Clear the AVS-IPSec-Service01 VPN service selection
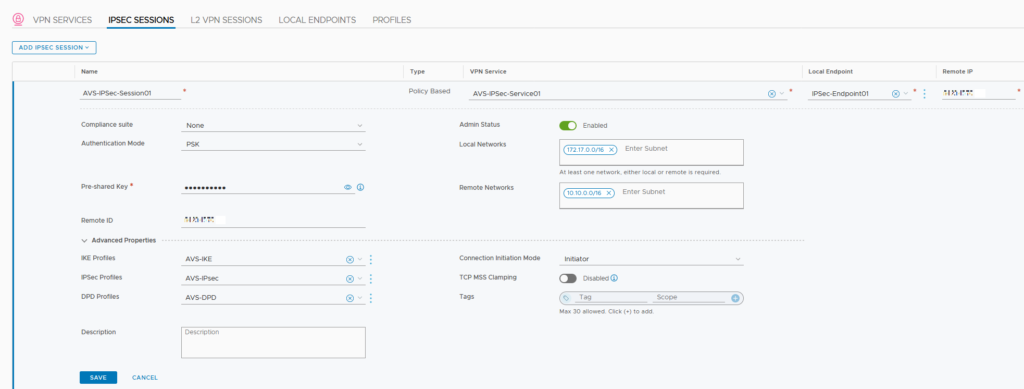1024x389 pixels. tap(771, 93)
